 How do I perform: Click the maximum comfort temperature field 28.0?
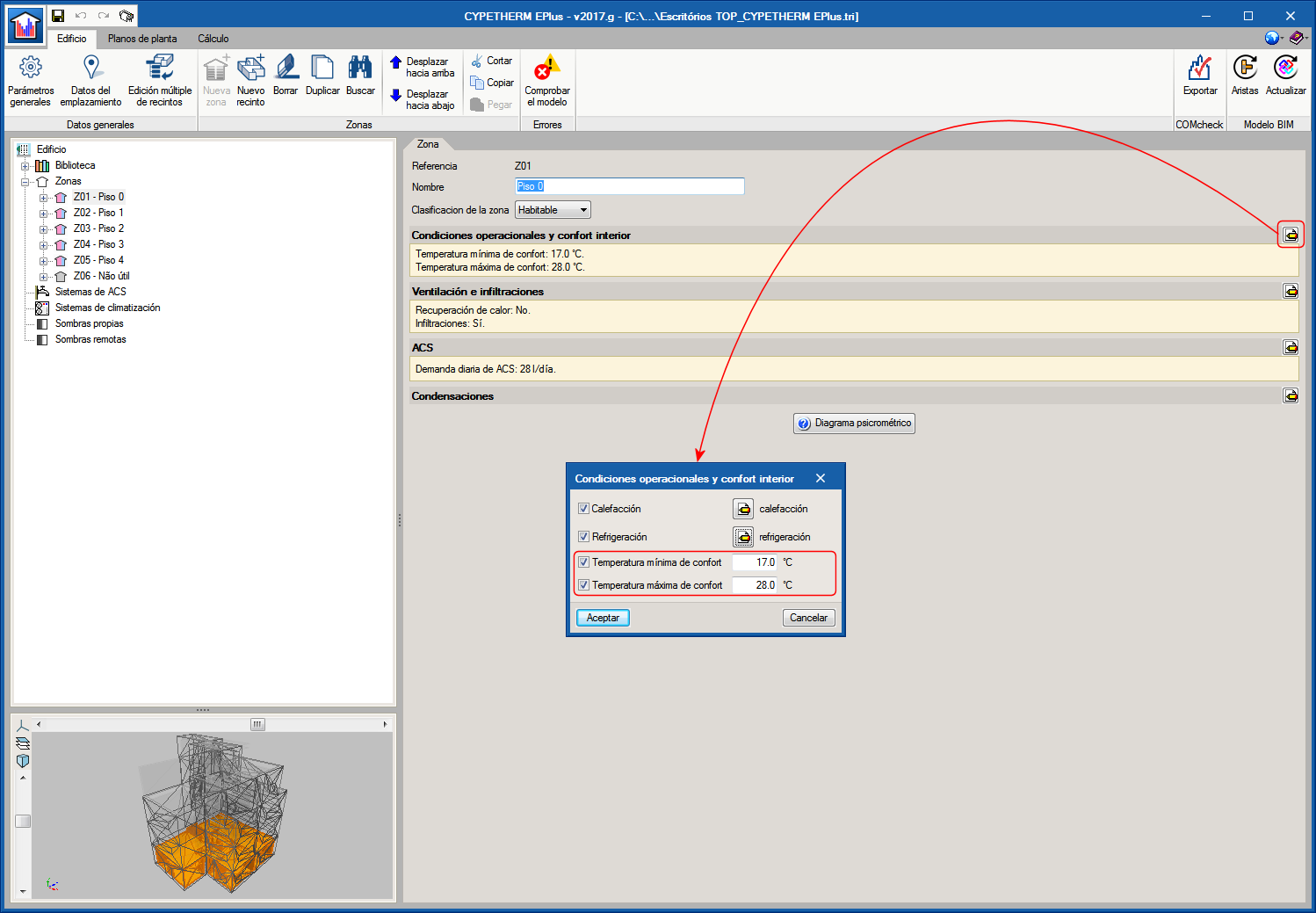[x=755, y=585]
